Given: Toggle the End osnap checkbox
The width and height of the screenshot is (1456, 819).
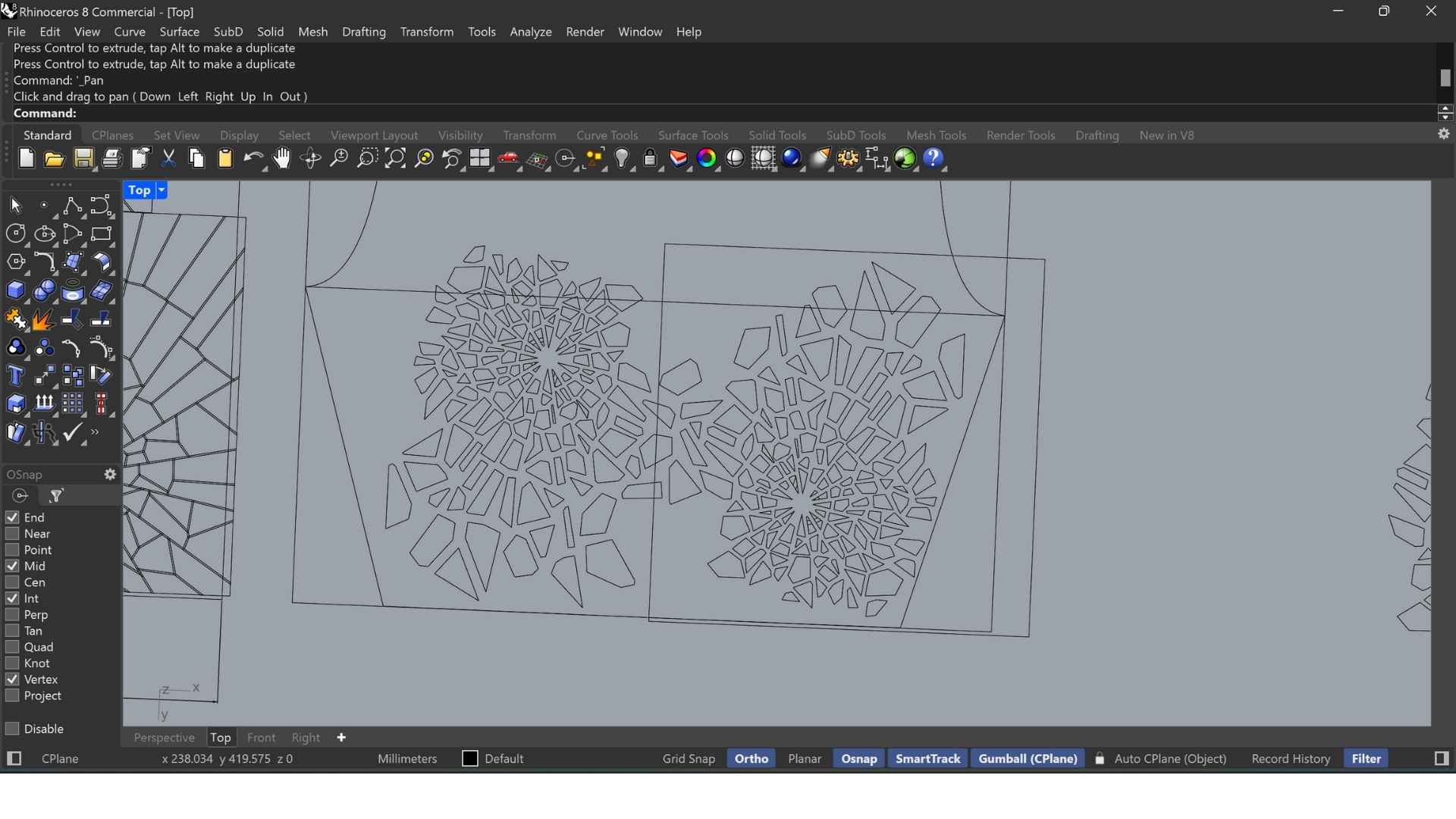Looking at the screenshot, I should [12, 518].
